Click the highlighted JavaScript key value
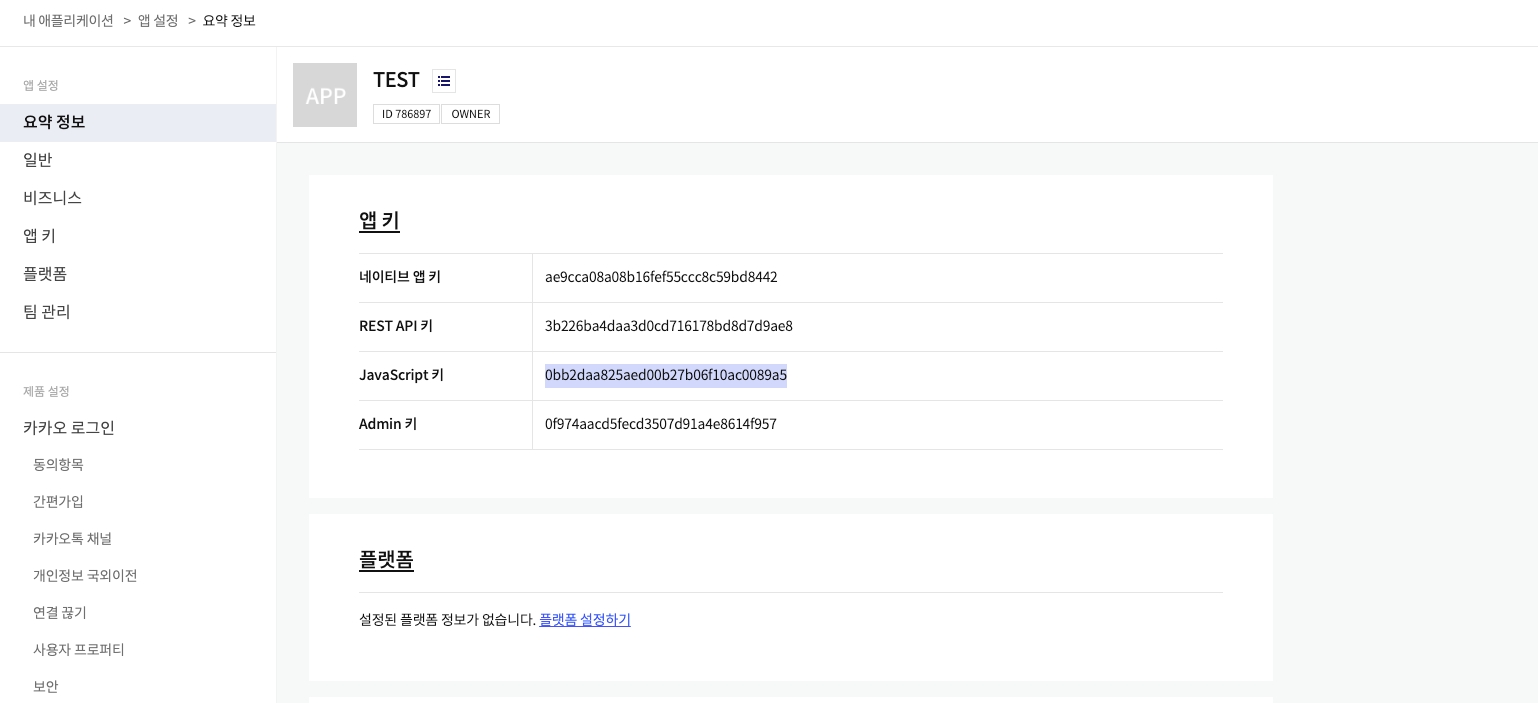 (x=665, y=376)
